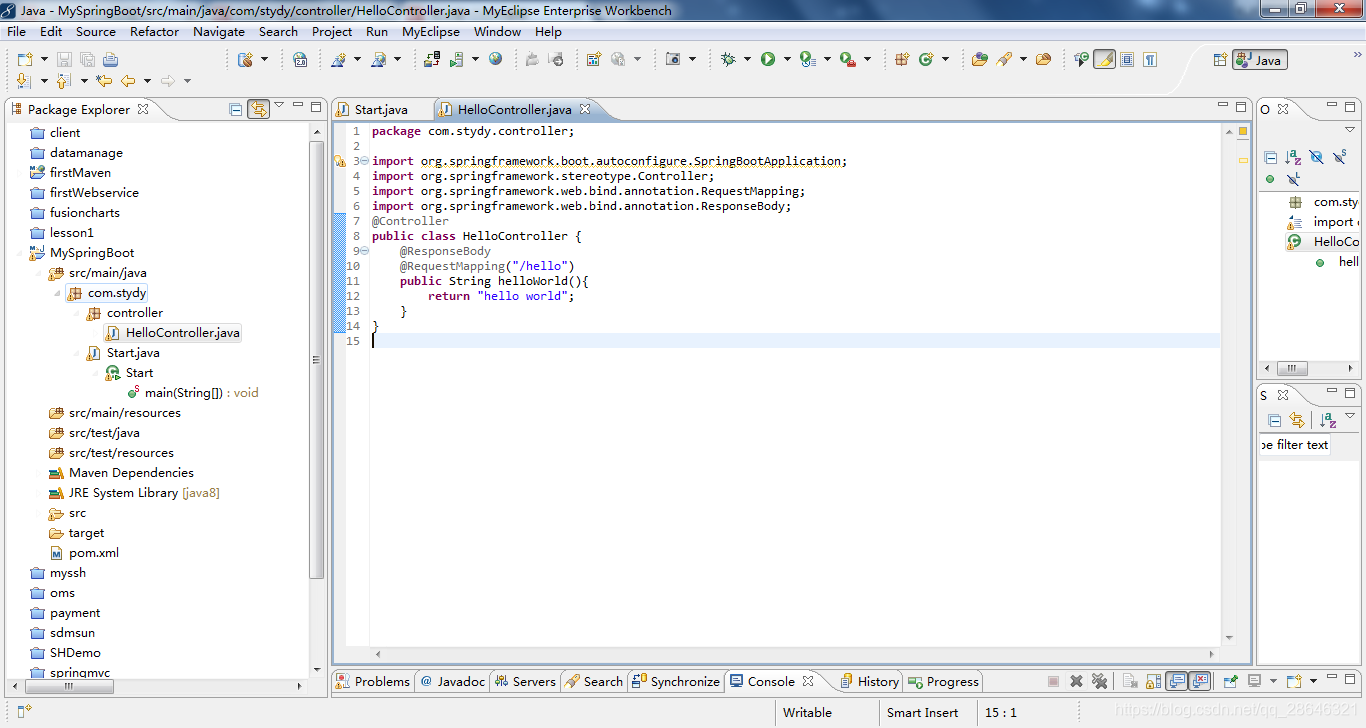
Task: Open the Source menu
Action: [96, 31]
